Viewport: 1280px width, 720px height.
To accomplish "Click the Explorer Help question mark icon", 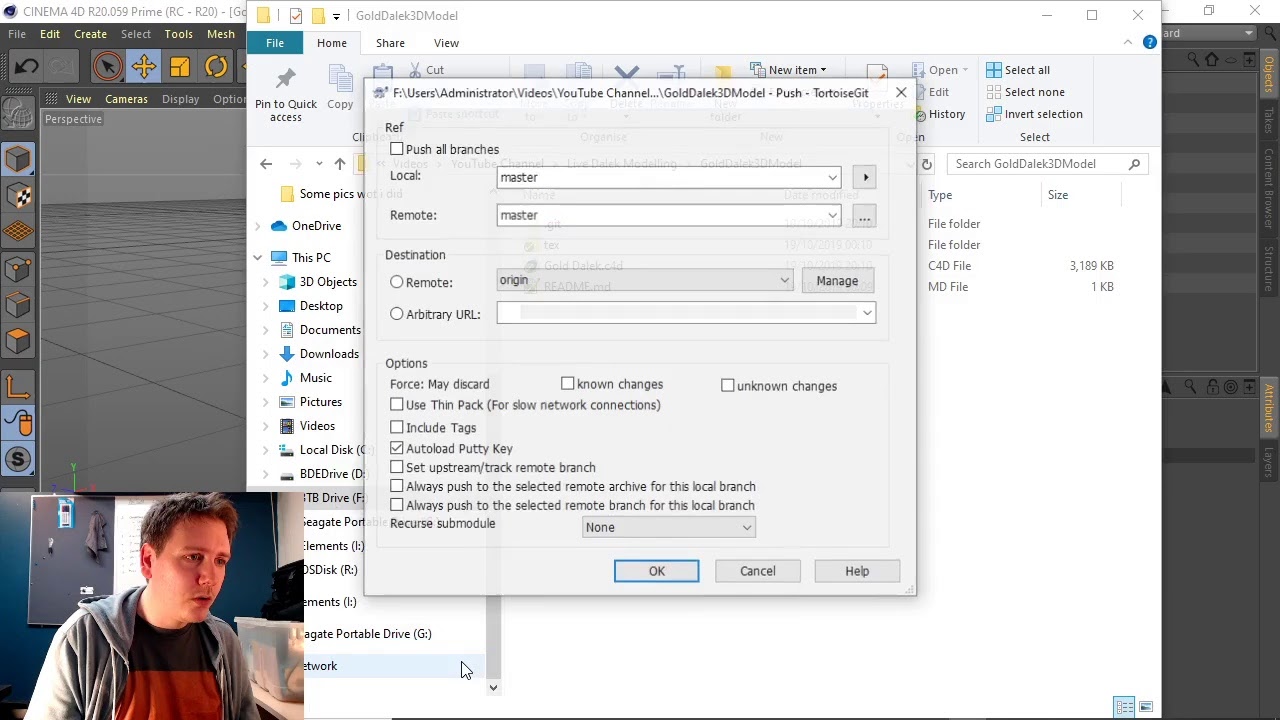I will click(x=1150, y=42).
